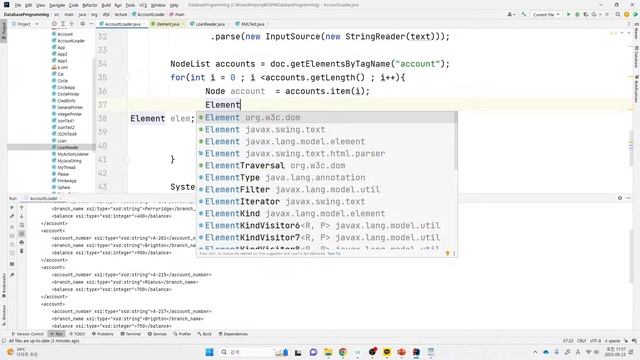The height and width of the screenshot is (360, 640).
Task: Open the Services tool window
Action: pyautogui.click(x=157, y=334)
